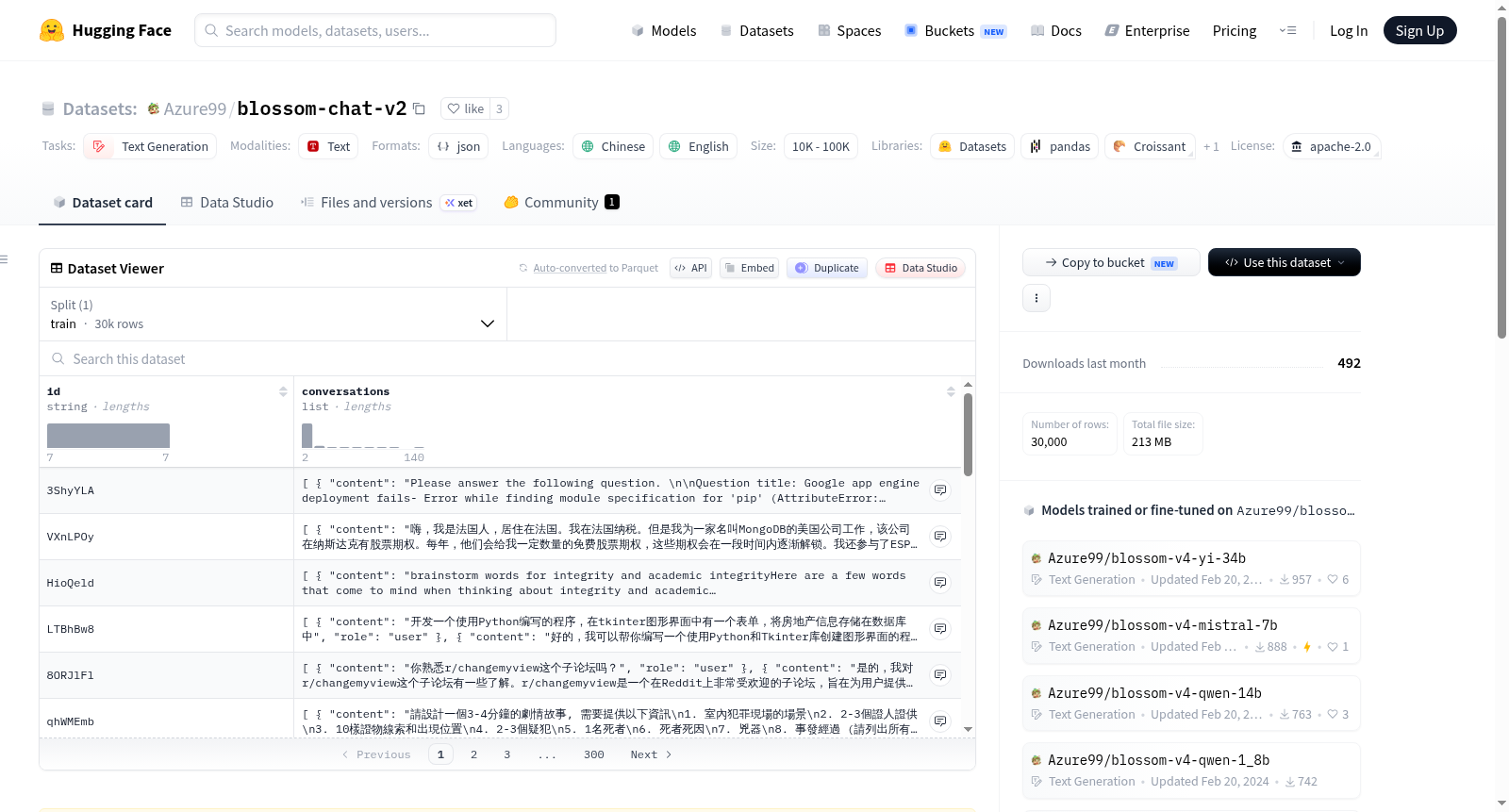Image resolution: width=1509 pixels, height=812 pixels.
Task: Click the pandas library tag
Action: (x=1059, y=146)
